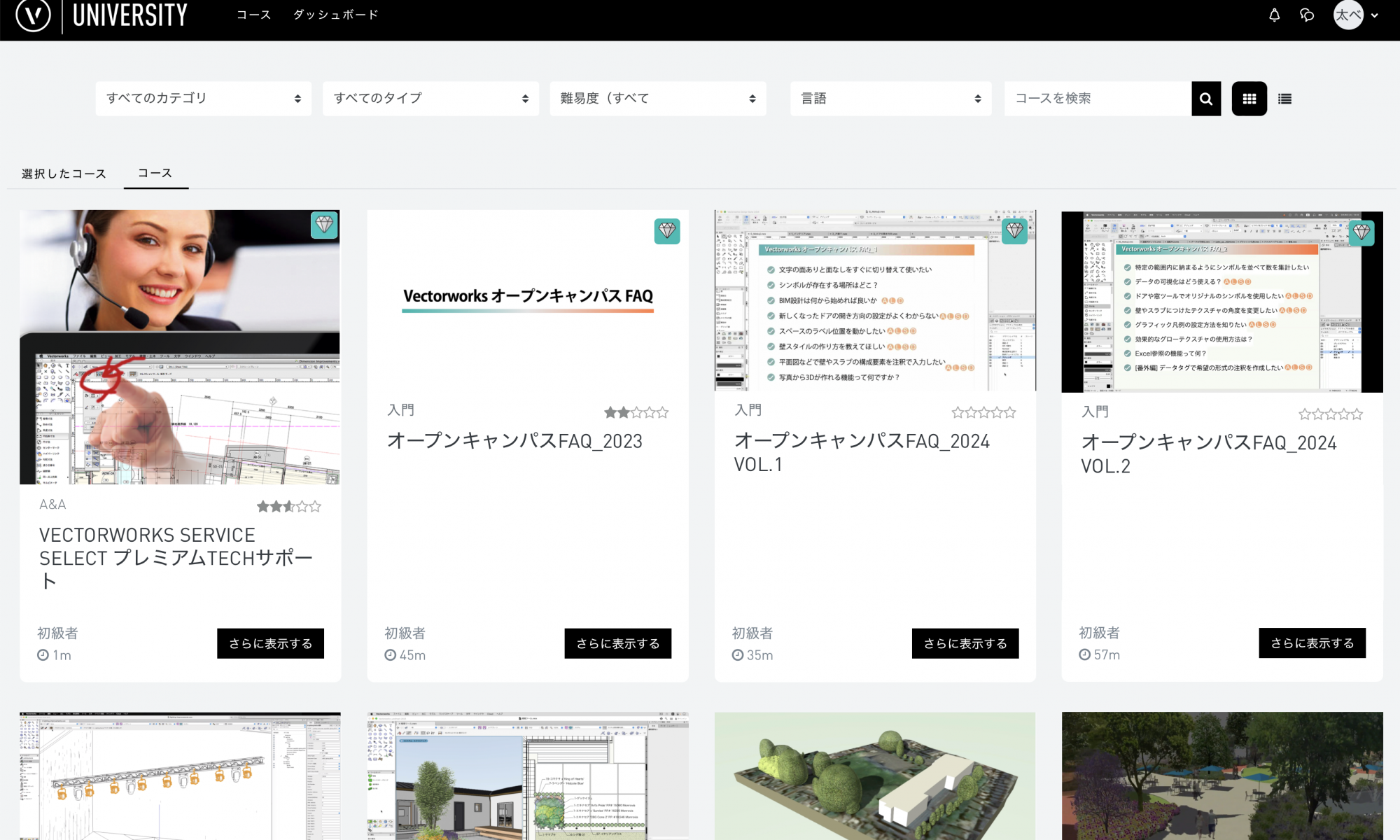
Task: Click 1m duration clock icon
Action: click(43, 655)
